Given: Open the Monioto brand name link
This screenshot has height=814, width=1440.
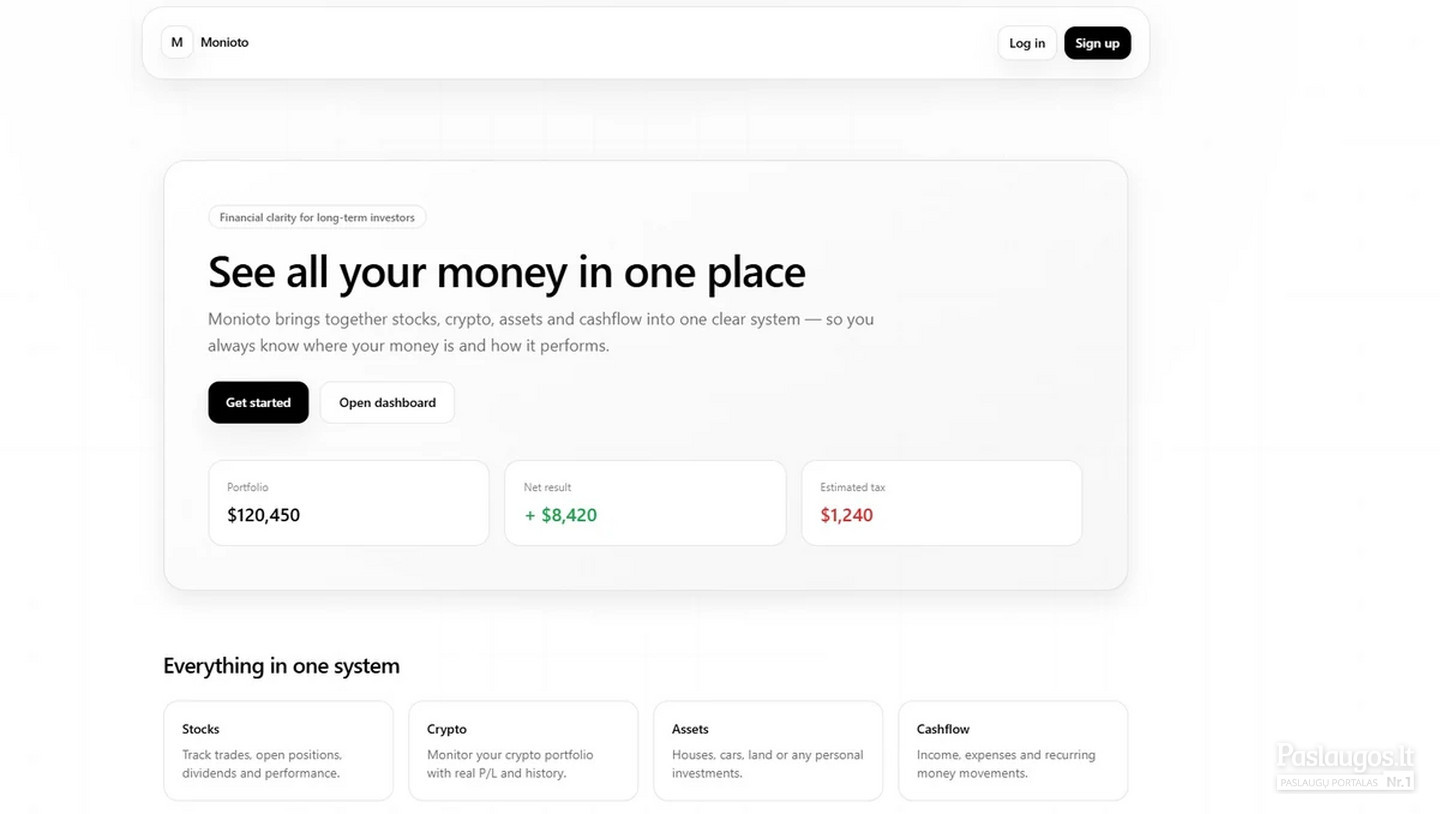Looking at the screenshot, I should pyautogui.click(x=224, y=42).
